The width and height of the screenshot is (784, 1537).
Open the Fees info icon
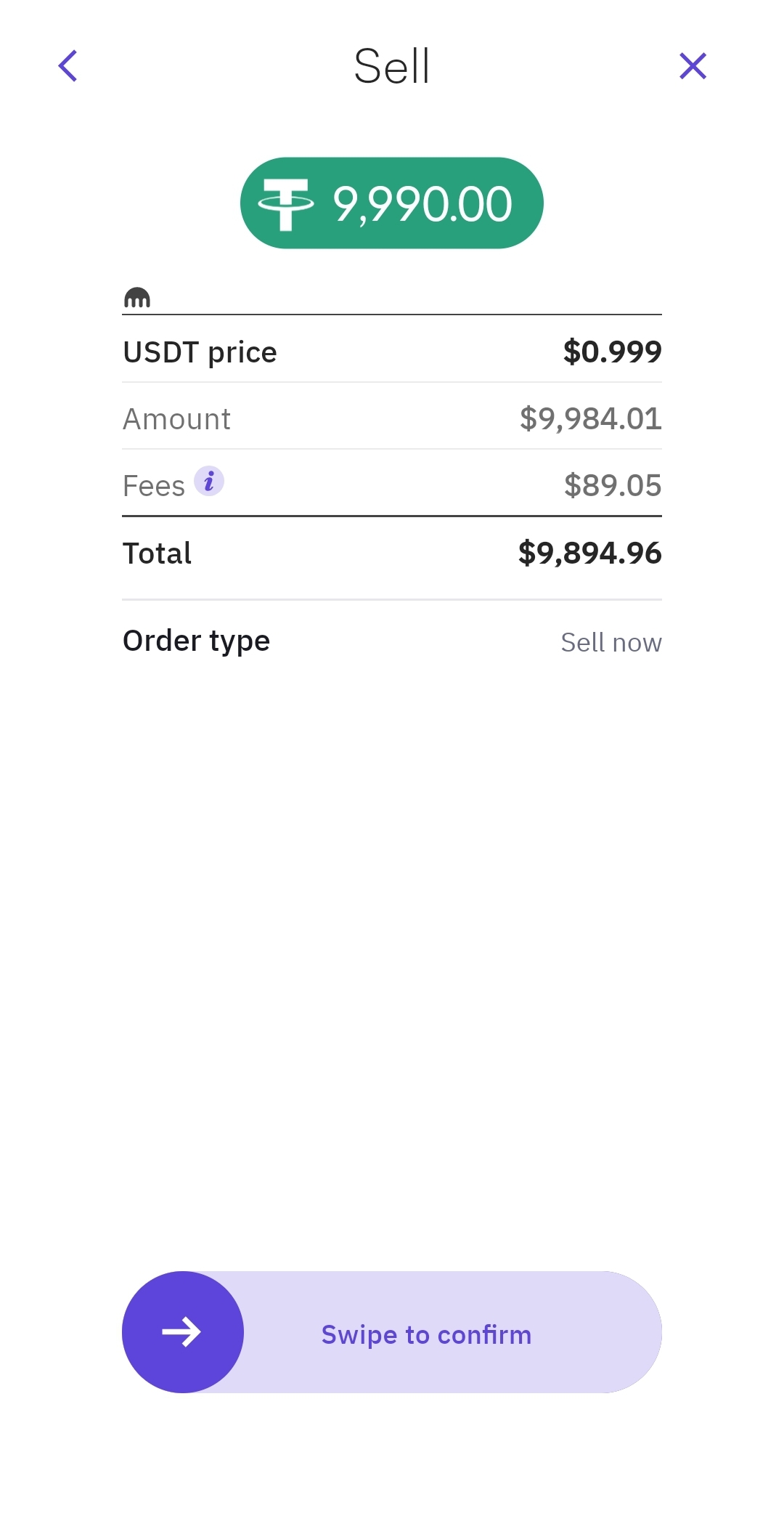tap(209, 481)
